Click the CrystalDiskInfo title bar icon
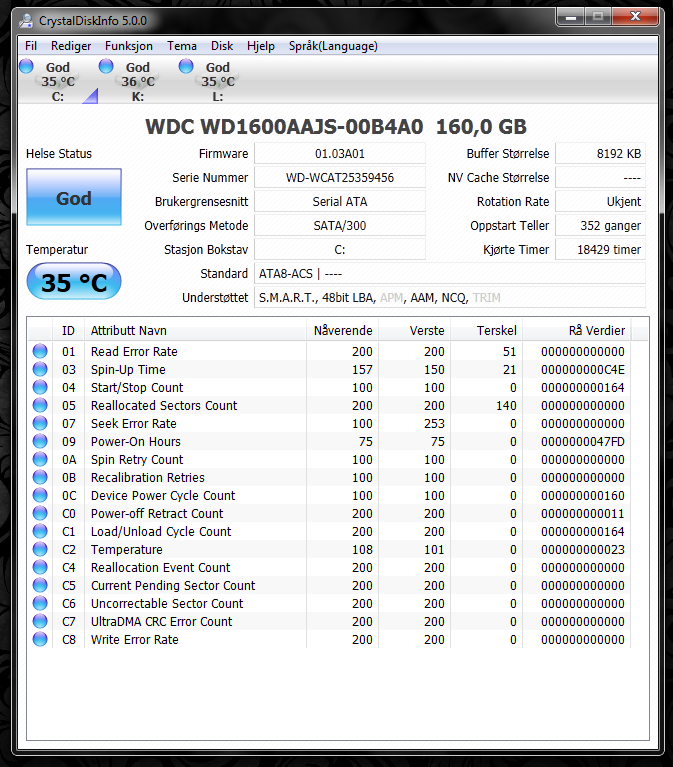The width and height of the screenshot is (673, 767). click(x=26, y=21)
